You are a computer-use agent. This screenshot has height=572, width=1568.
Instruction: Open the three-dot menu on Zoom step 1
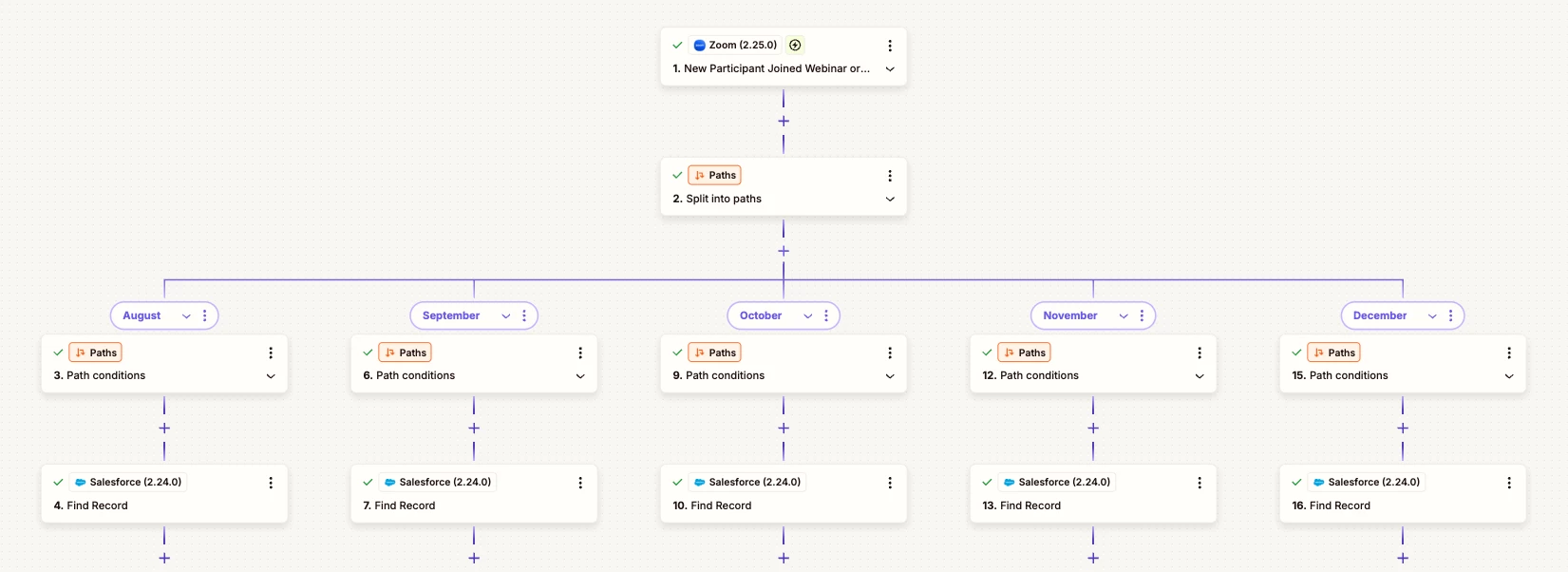[x=890, y=46]
